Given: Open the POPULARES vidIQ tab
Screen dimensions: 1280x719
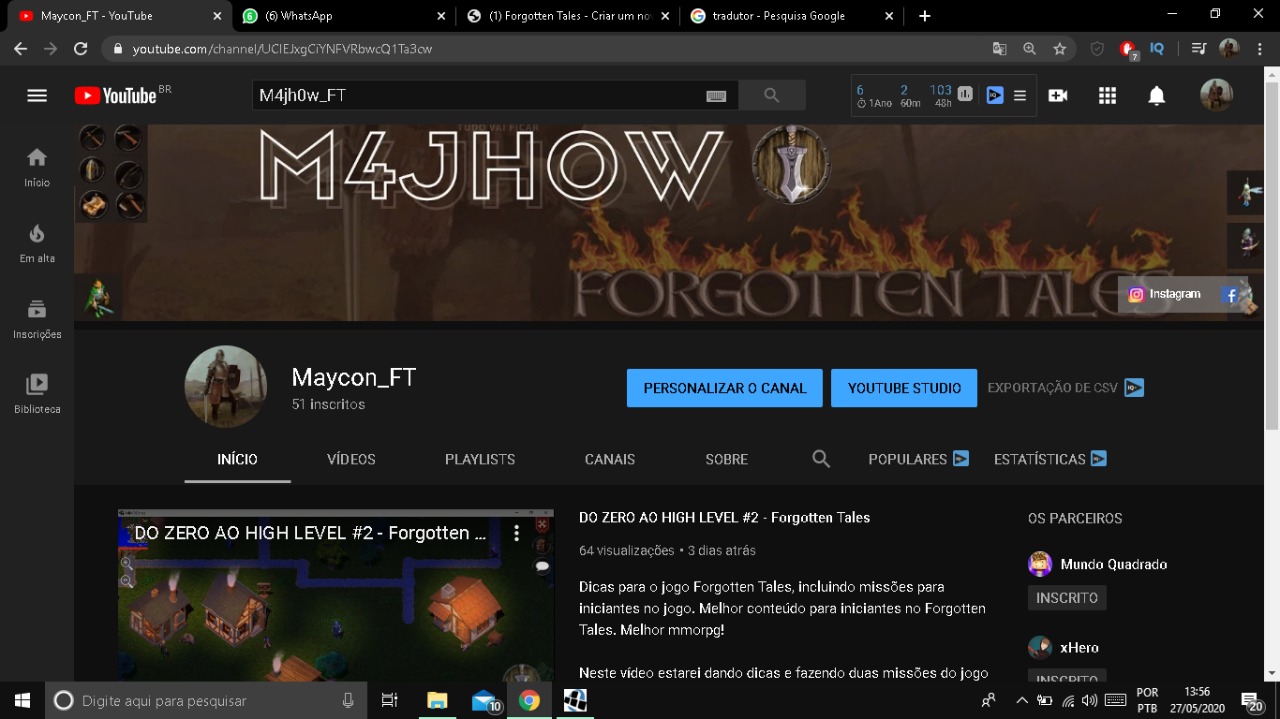Looking at the screenshot, I should click(918, 459).
